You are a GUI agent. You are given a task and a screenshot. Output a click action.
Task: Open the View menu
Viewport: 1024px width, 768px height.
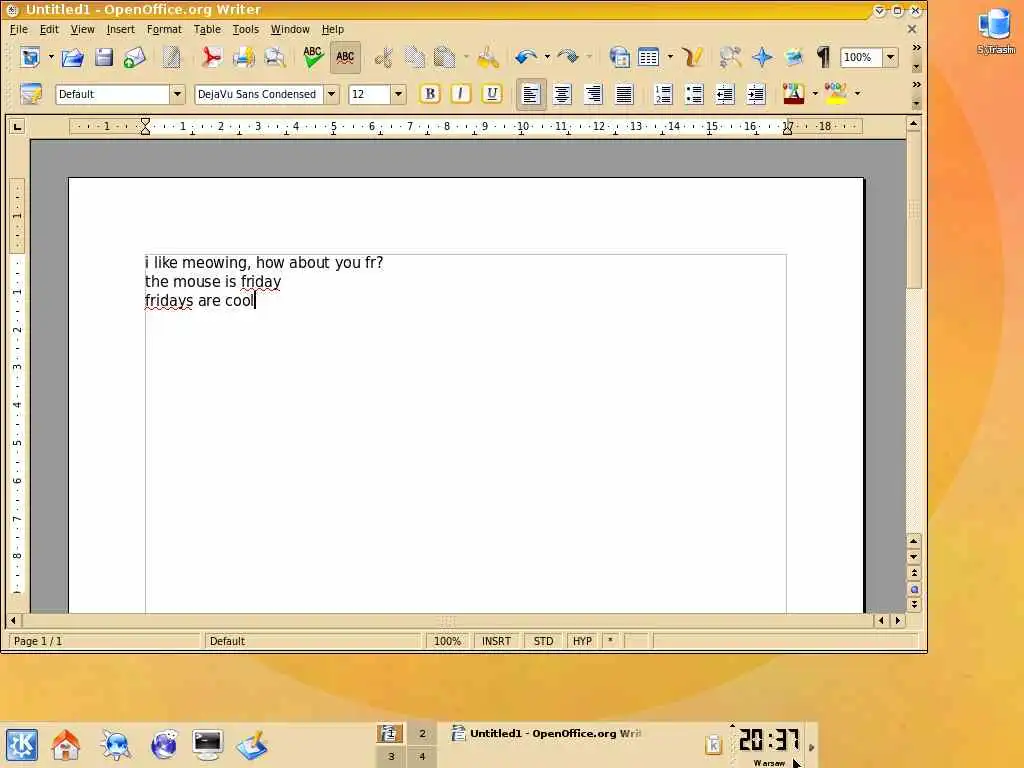tap(82, 29)
